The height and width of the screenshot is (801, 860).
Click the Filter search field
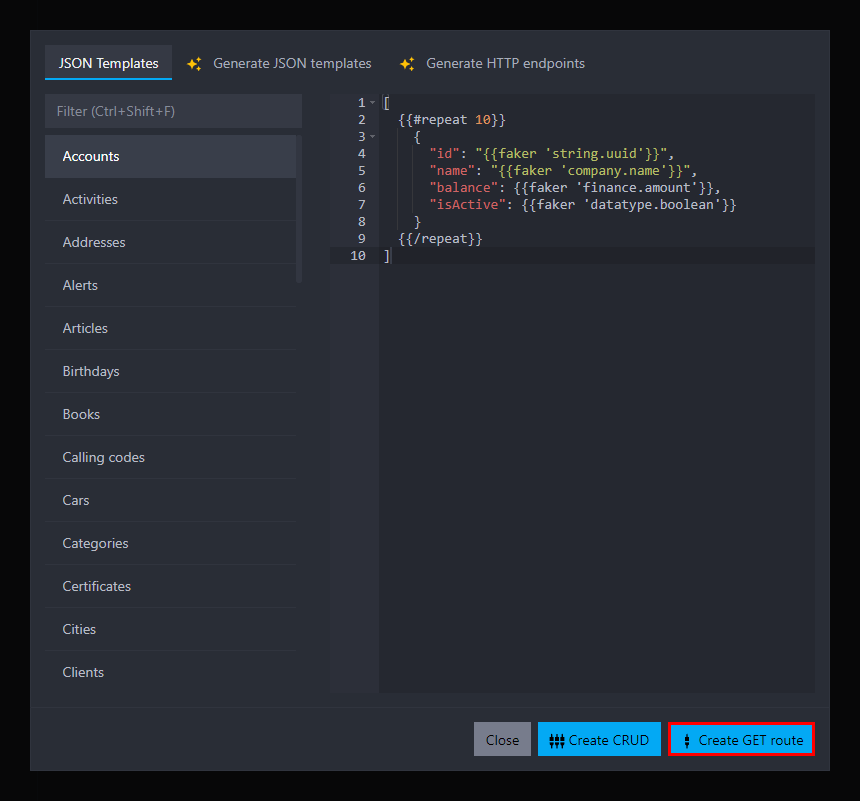172,111
